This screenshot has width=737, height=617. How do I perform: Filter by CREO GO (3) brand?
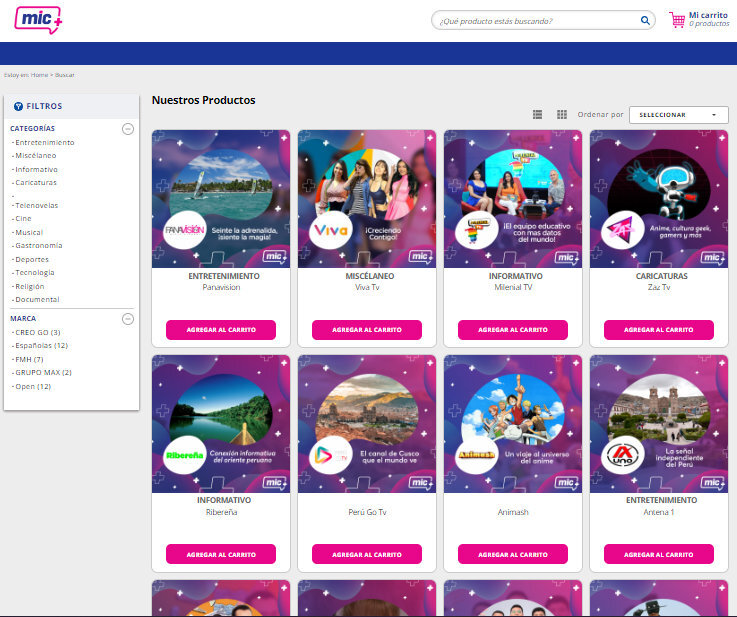38,333
